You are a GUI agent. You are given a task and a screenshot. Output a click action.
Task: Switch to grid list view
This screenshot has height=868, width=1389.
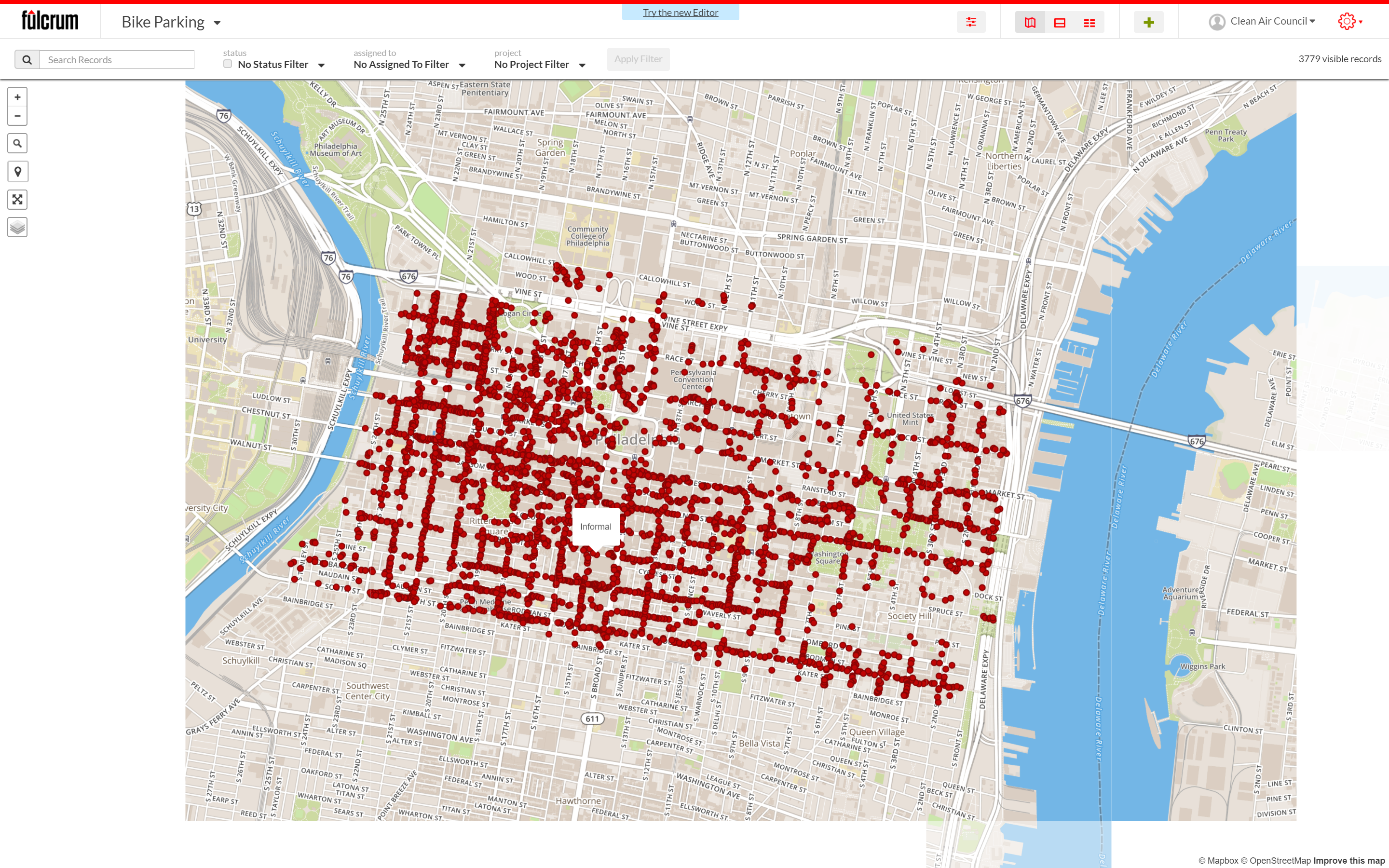pos(1089,22)
